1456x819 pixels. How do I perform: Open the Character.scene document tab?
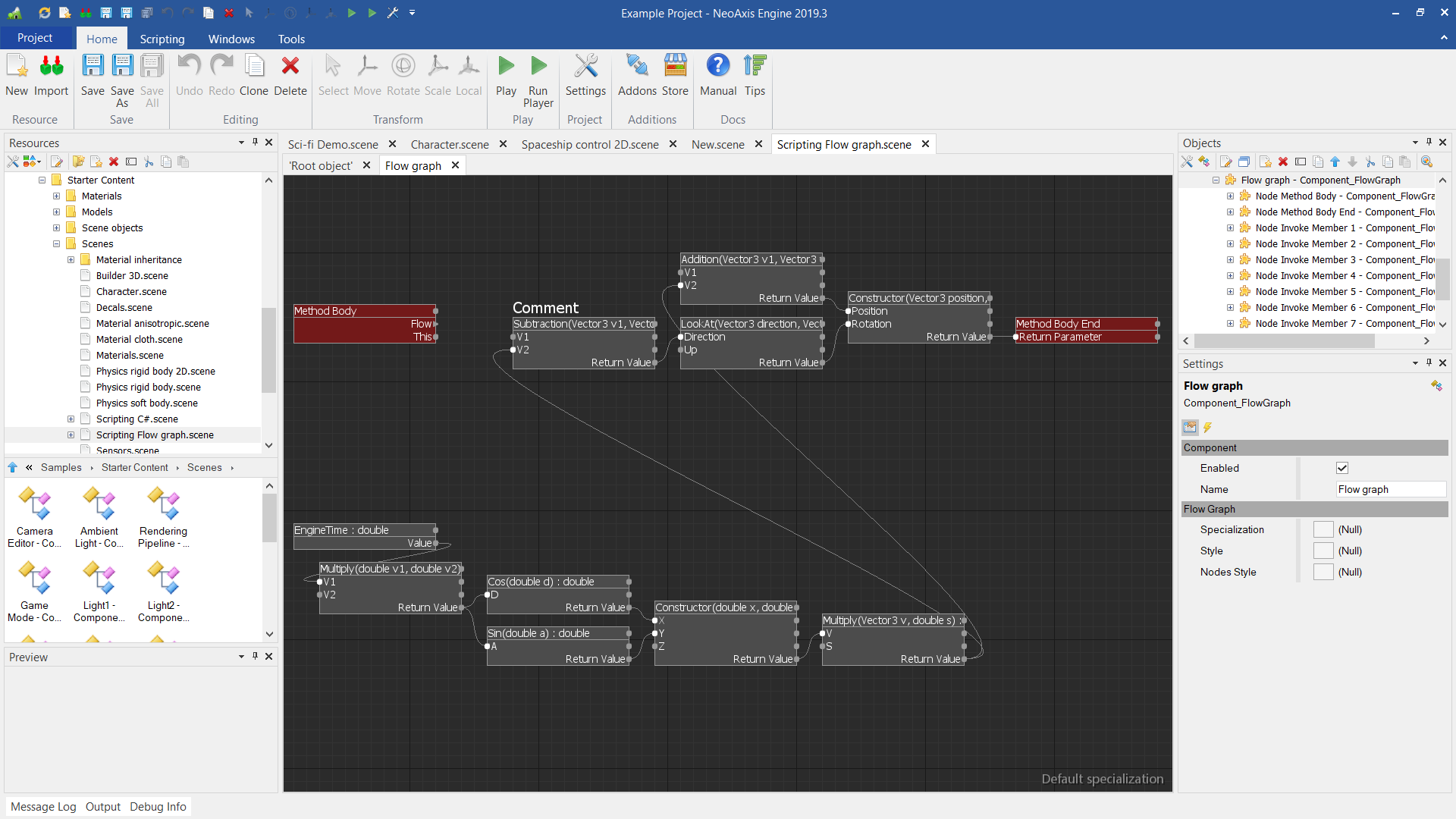click(x=450, y=144)
